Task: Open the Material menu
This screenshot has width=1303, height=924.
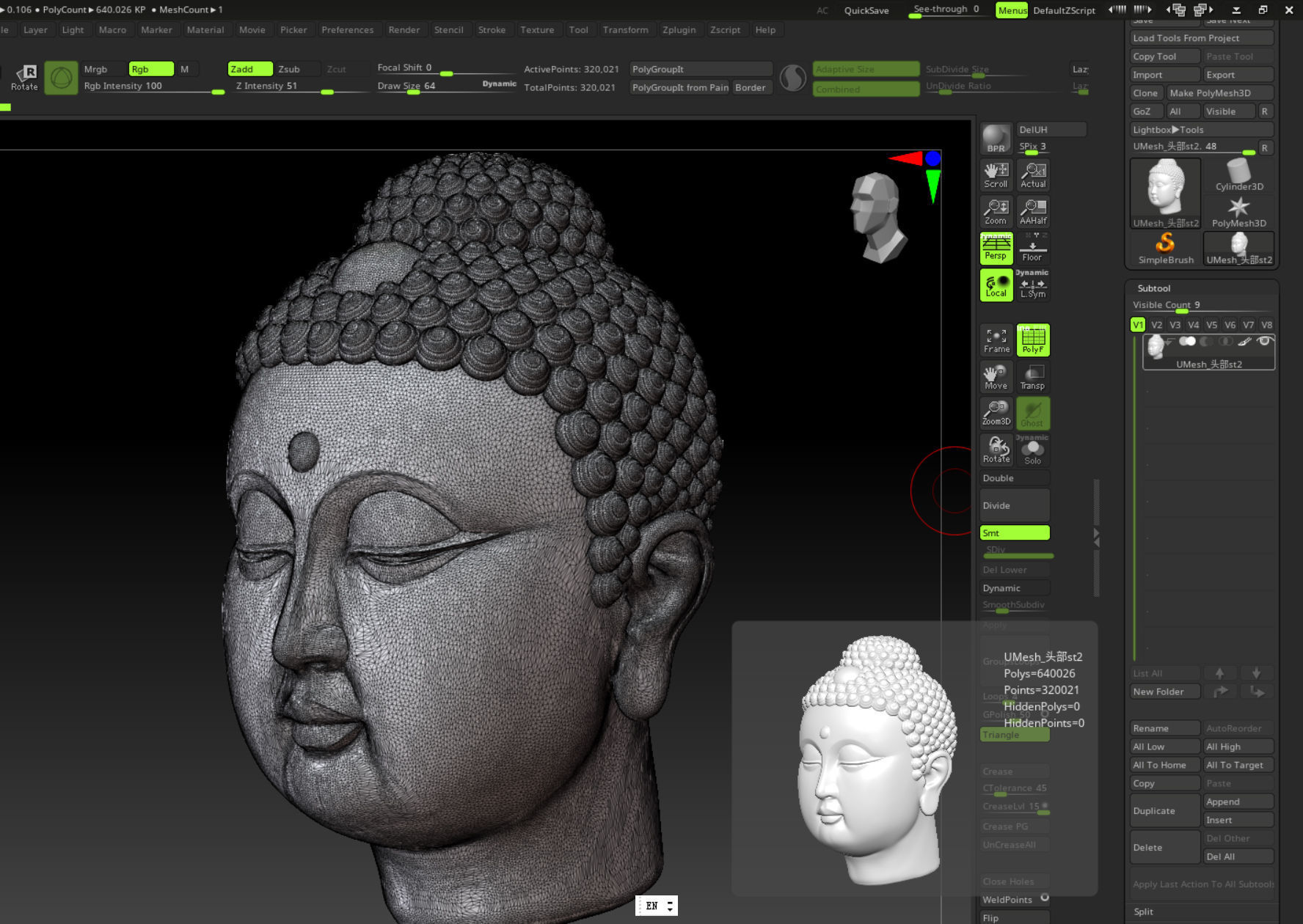Action: click(205, 30)
